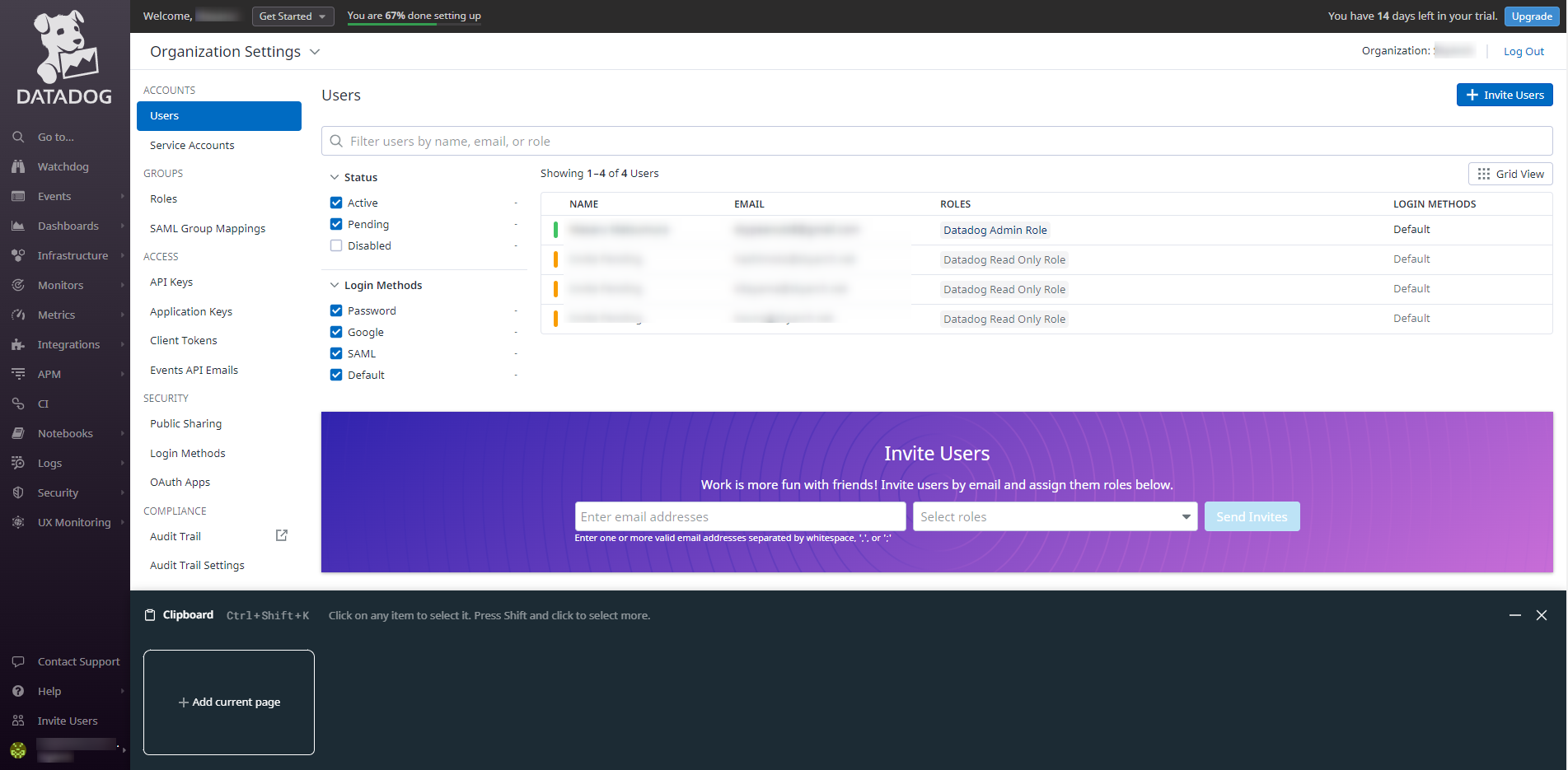The height and width of the screenshot is (770, 1568).
Task: Minimize the Clipboard panel
Action: point(1515,615)
